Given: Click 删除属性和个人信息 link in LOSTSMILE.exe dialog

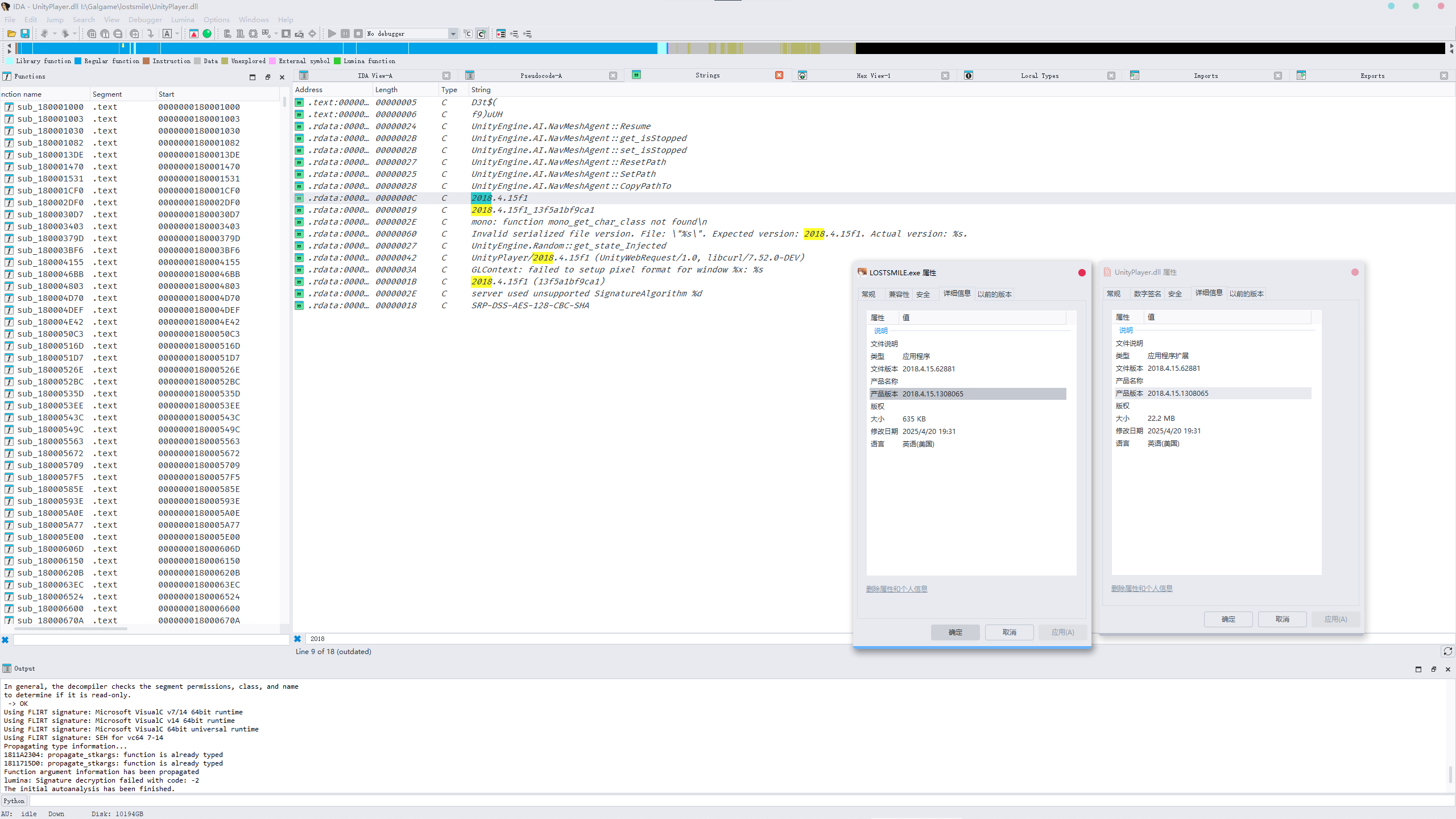Looking at the screenshot, I should (x=896, y=589).
